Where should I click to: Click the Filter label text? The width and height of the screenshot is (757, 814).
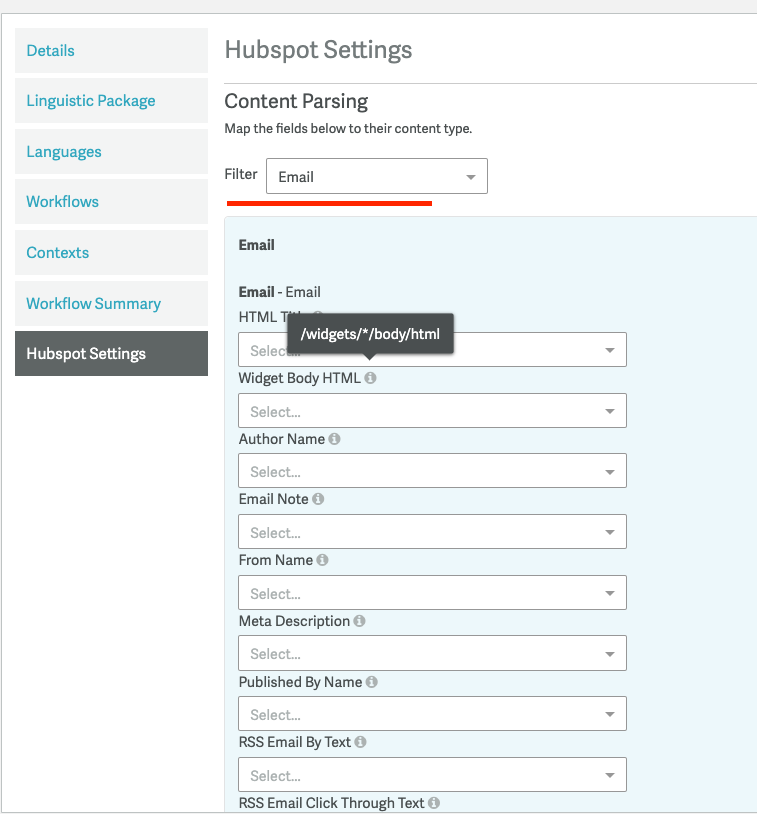[241, 174]
